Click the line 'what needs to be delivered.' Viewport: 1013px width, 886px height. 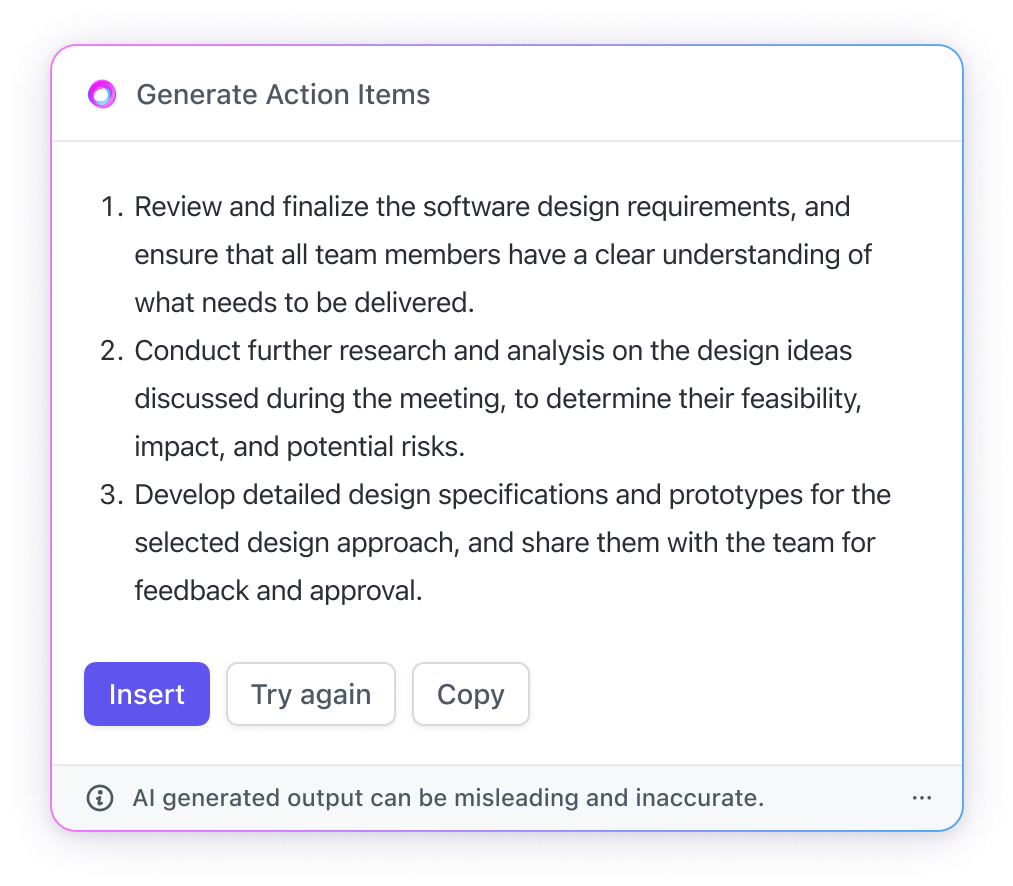coord(304,303)
